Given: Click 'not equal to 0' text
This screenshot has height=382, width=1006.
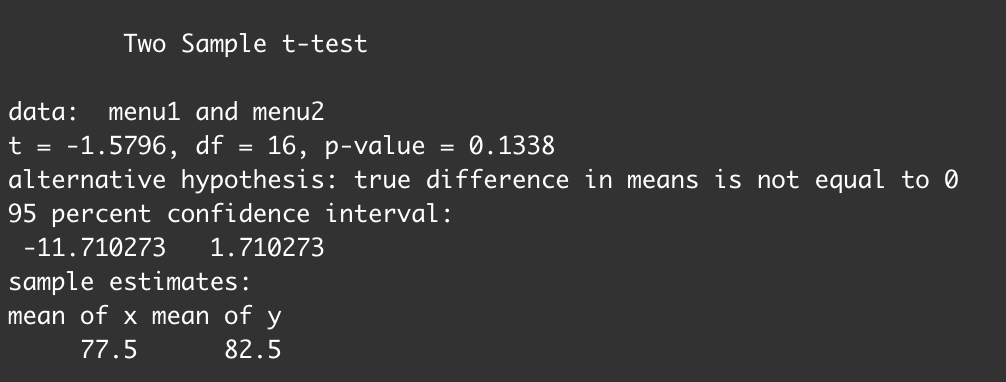Looking at the screenshot, I should [857, 180].
